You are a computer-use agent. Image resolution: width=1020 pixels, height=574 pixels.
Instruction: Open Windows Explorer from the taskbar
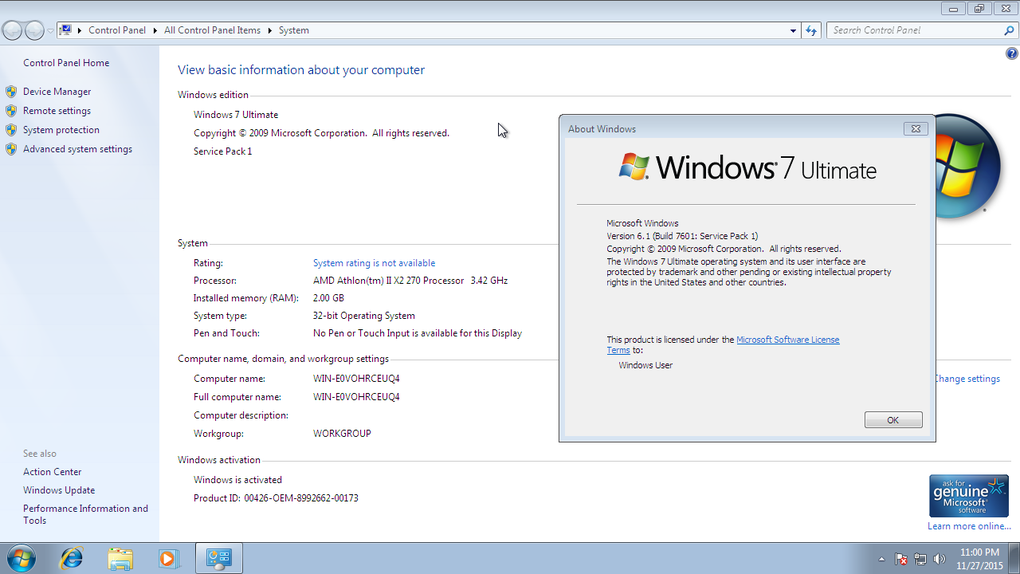(x=120, y=558)
